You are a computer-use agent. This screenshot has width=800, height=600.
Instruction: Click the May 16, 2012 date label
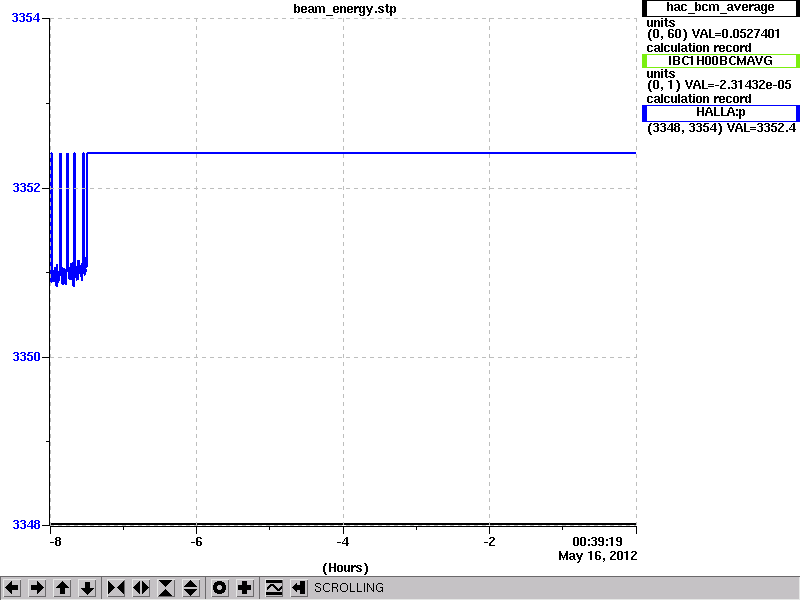tap(597, 556)
